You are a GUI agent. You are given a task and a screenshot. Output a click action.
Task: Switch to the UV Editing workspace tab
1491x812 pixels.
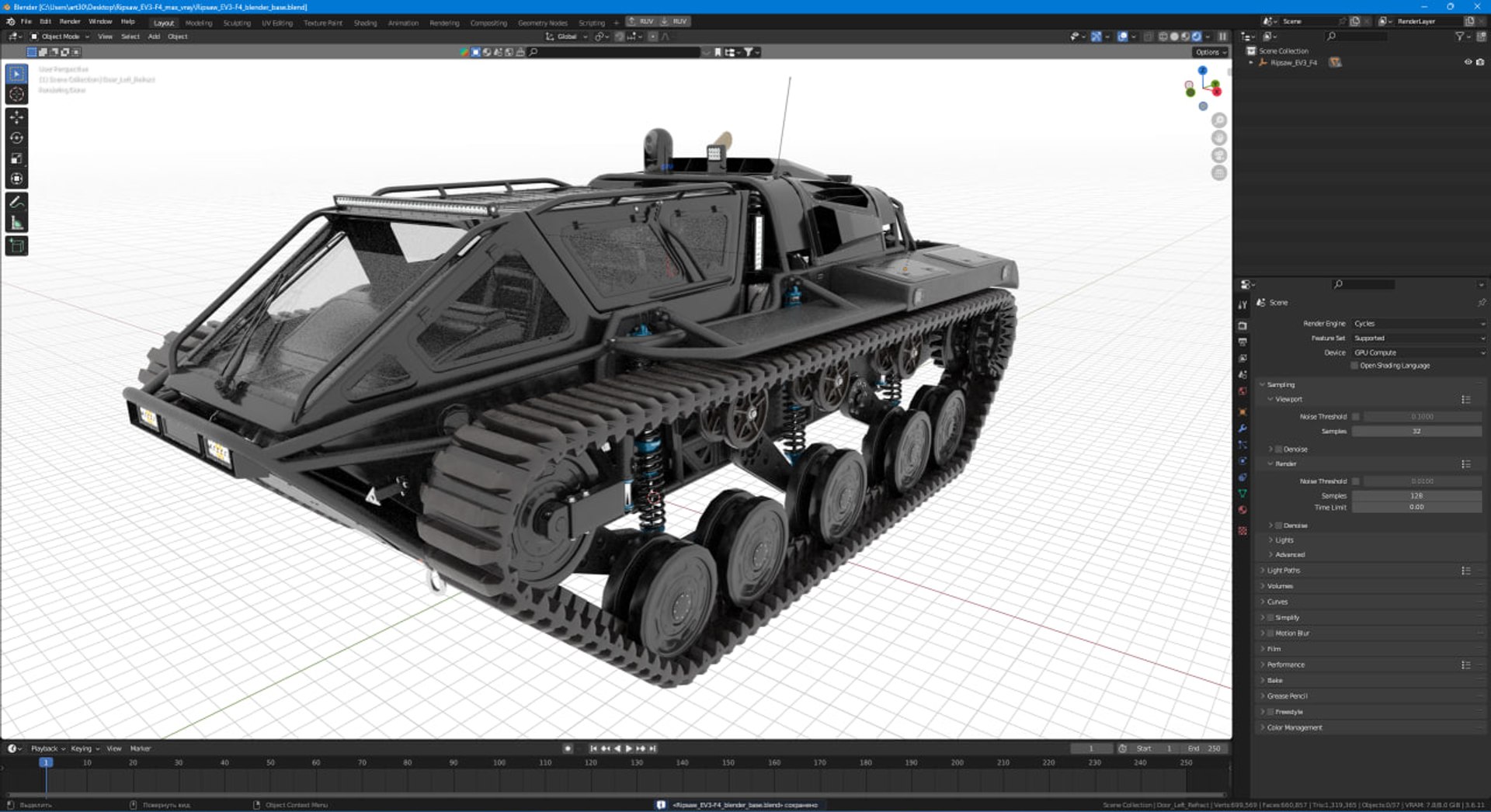(x=277, y=23)
